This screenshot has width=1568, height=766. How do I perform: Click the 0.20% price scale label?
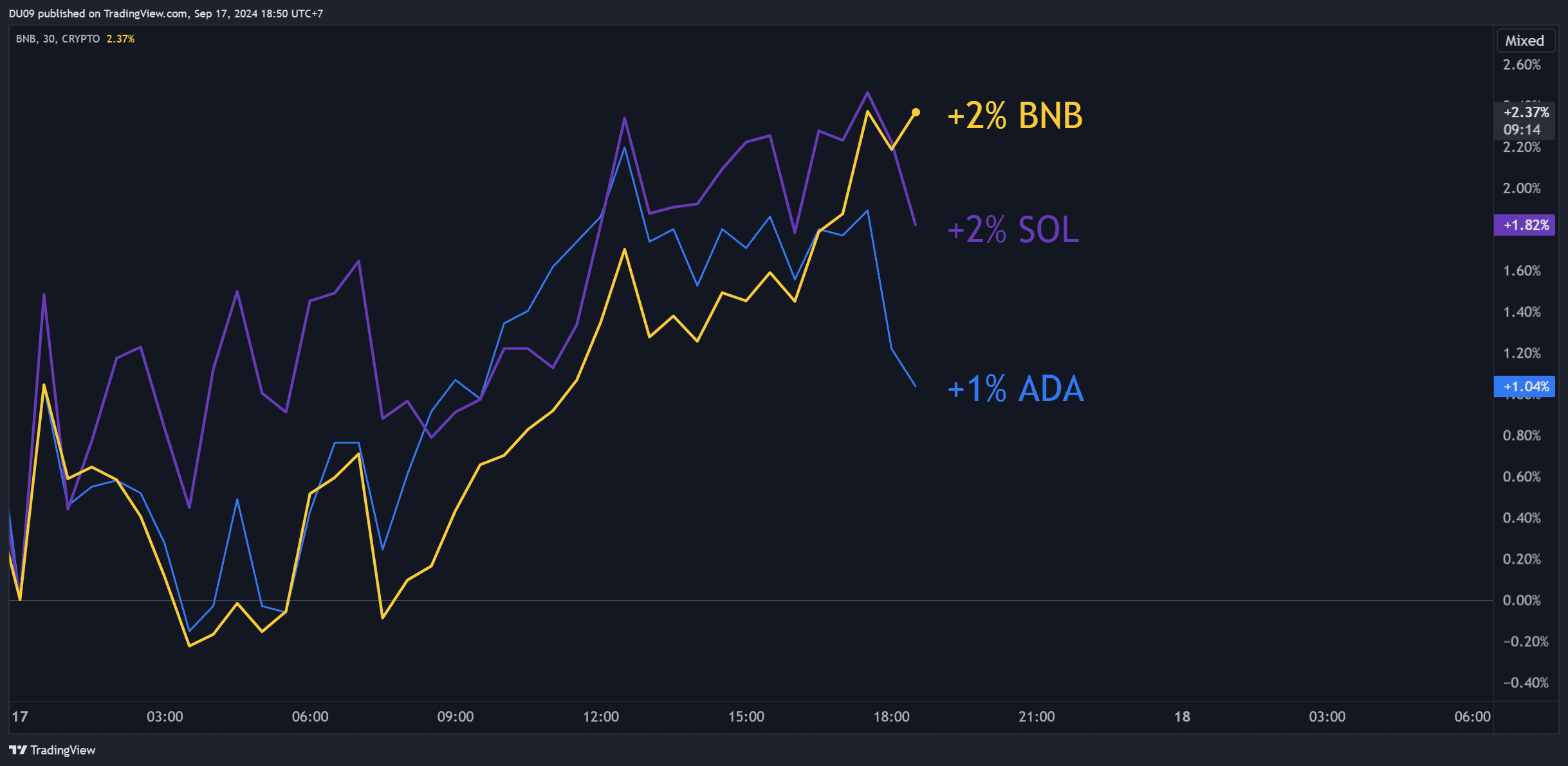point(1522,559)
